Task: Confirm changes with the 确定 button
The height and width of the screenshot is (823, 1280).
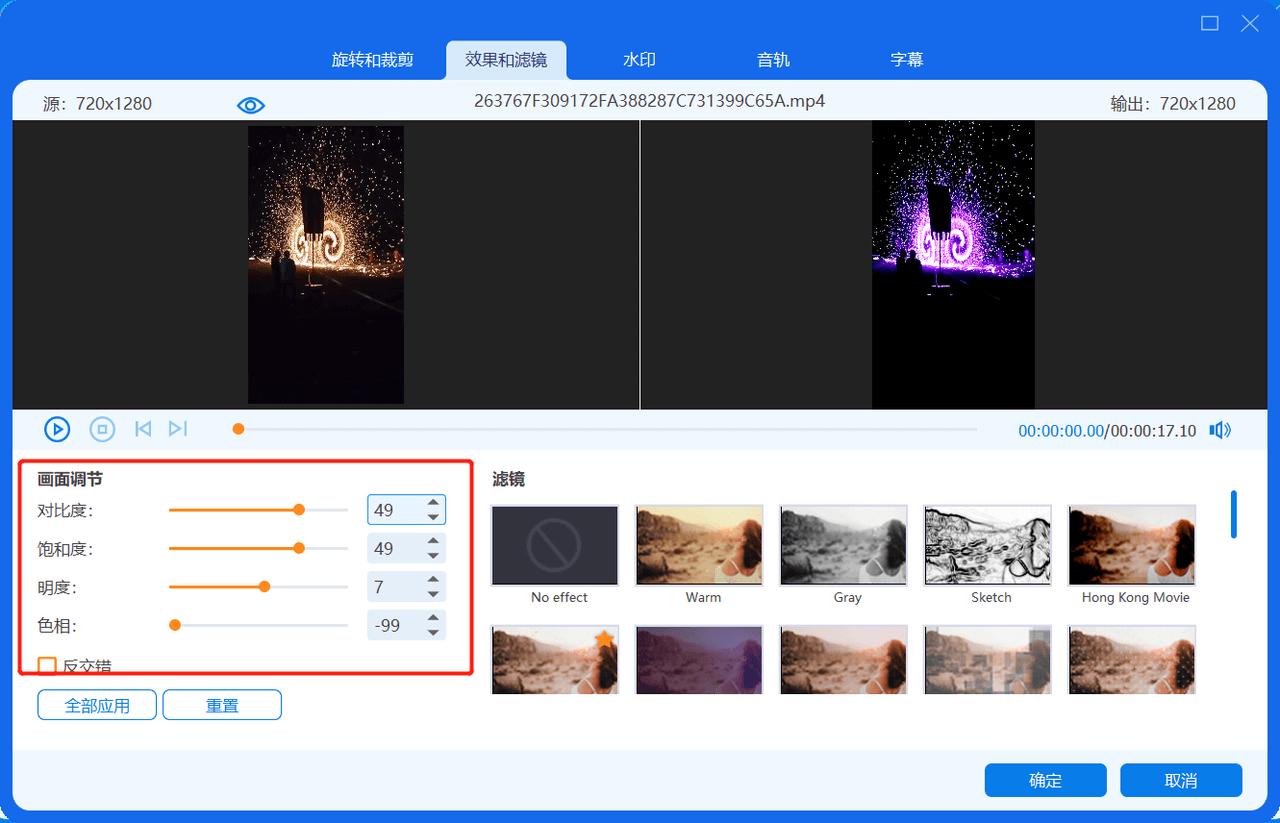Action: [1045, 780]
